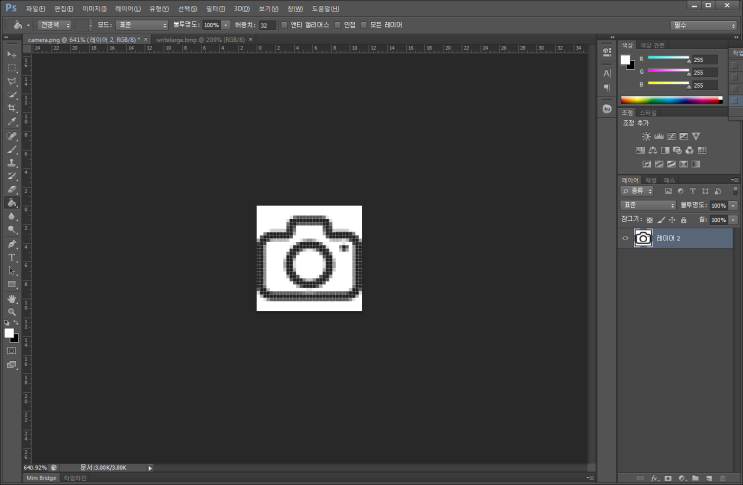
Task: Pick a color from the spectrum ramp
Action: pyautogui.click(x=672, y=100)
